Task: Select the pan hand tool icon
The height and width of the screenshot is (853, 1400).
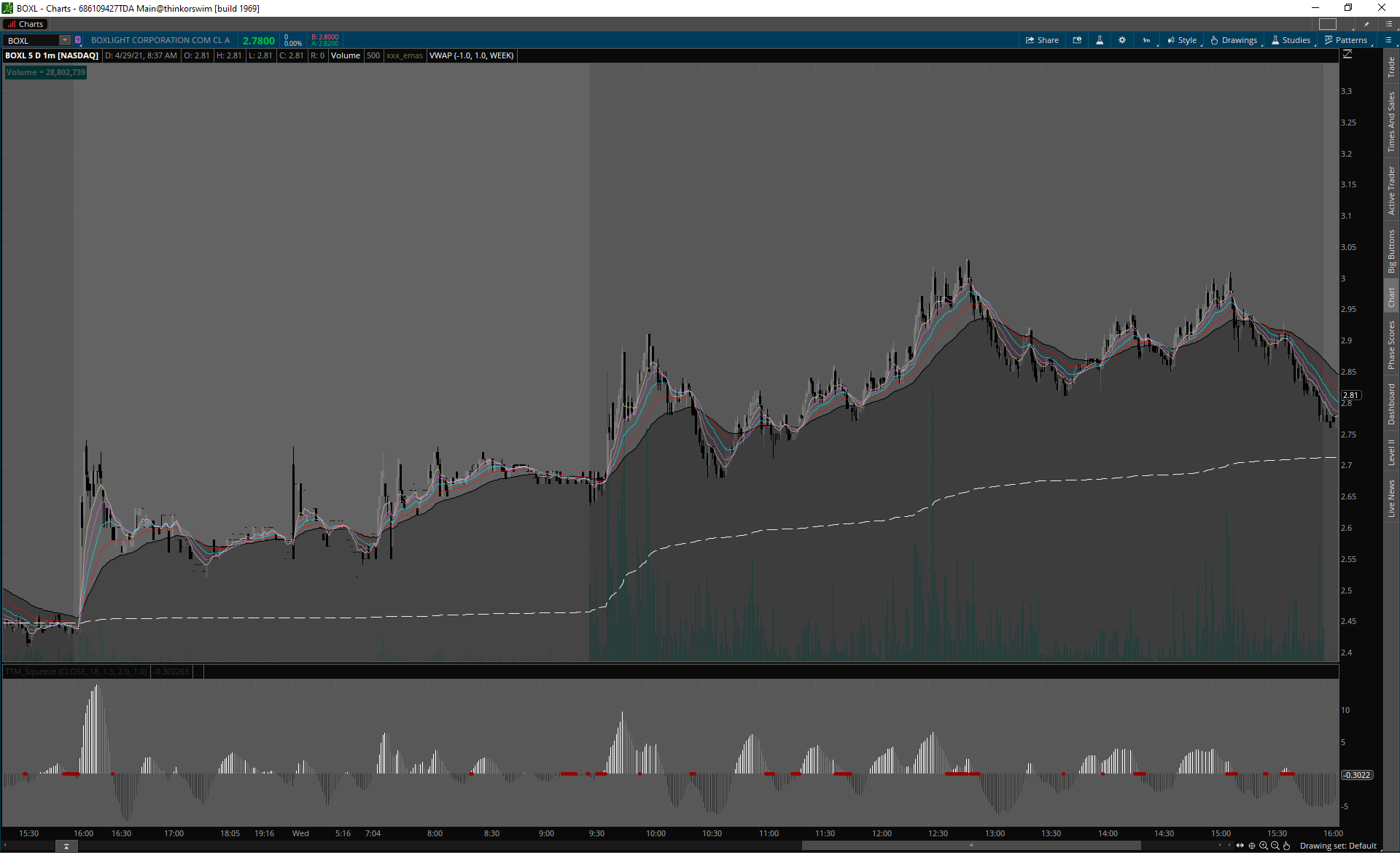Action: tap(1287, 846)
